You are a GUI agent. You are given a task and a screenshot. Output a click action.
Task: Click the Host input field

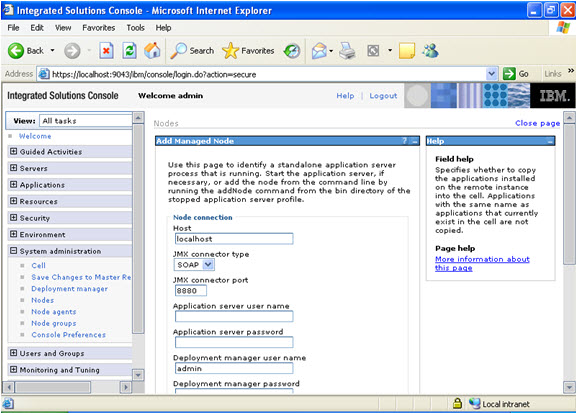tap(234, 239)
